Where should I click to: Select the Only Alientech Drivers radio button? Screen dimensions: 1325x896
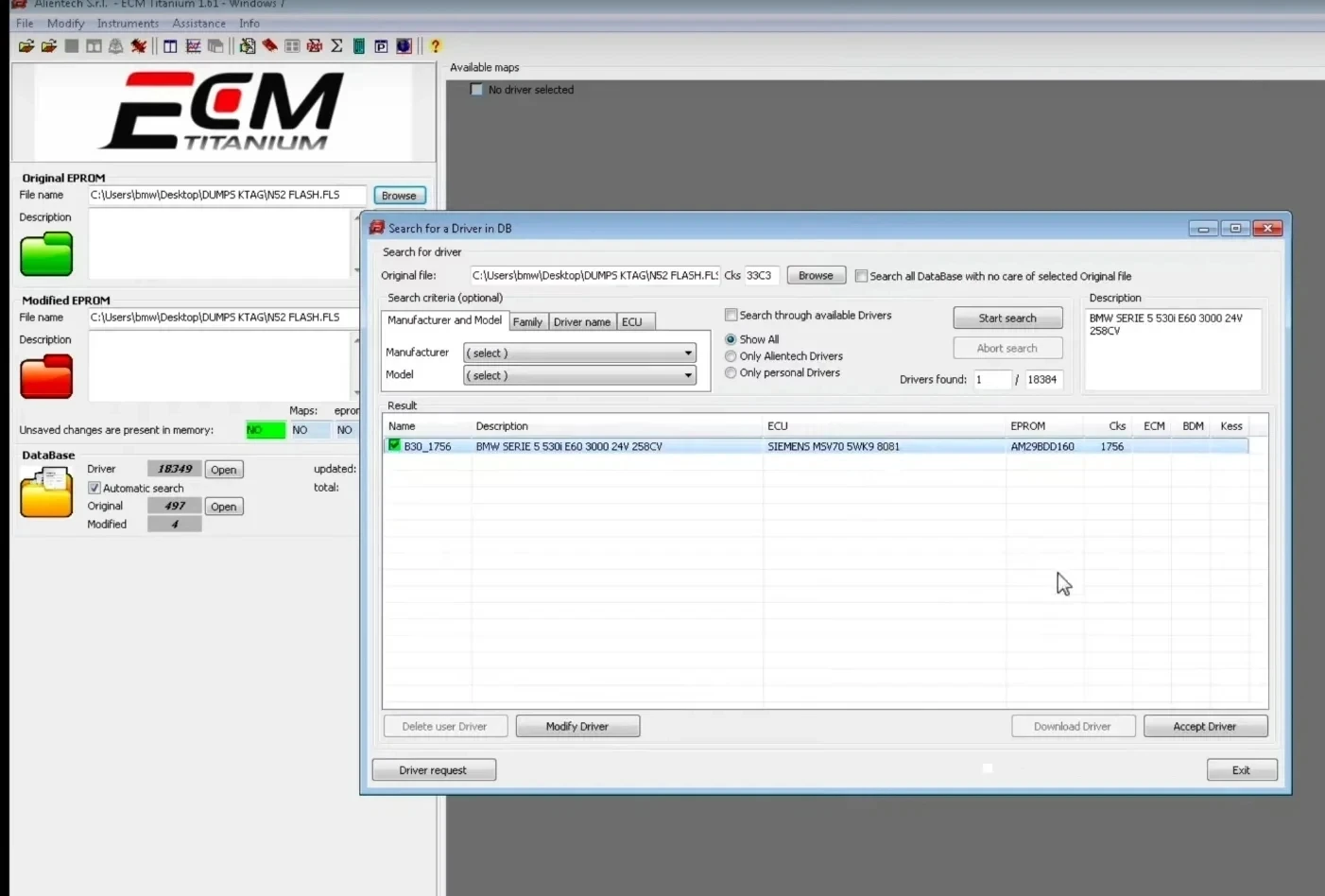(x=731, y=356)
